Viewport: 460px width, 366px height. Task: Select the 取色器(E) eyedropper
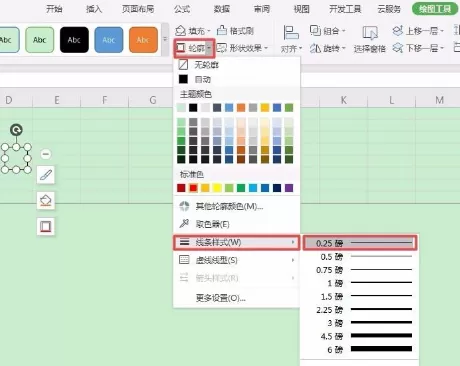point(236,224)
